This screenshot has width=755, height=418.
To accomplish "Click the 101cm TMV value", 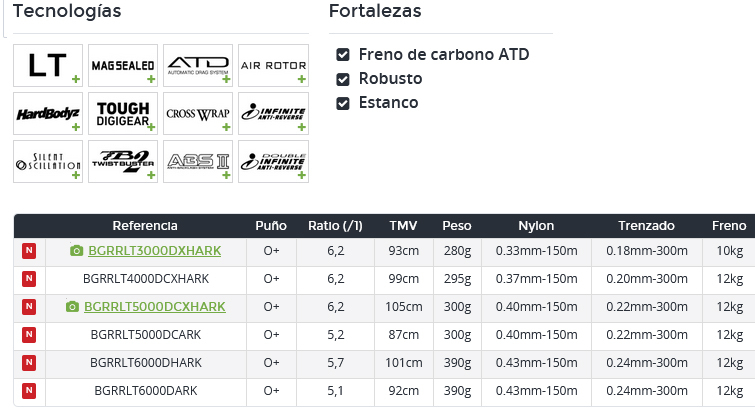I will point(404,363).
